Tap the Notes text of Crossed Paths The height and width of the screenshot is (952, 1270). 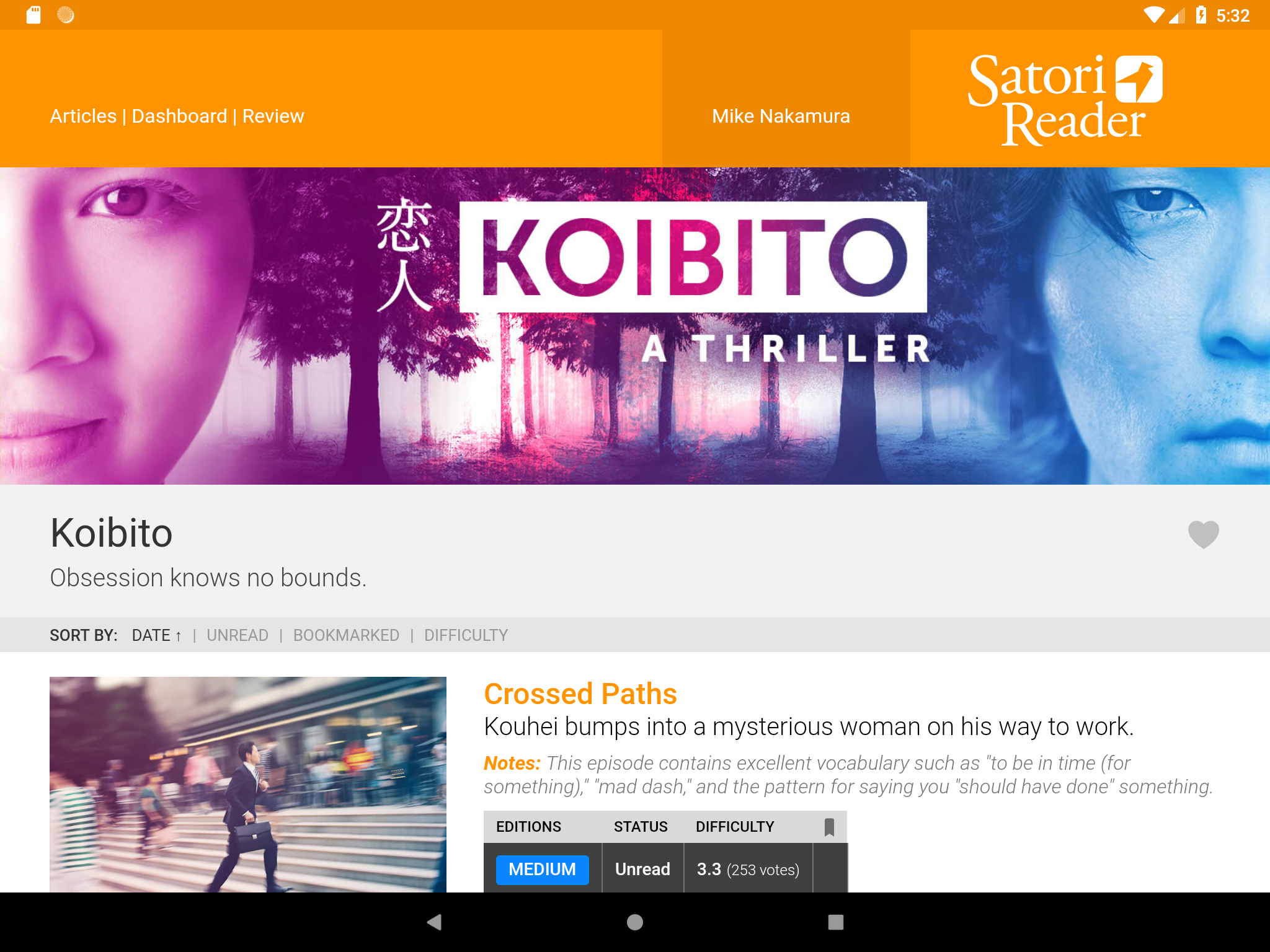(x=848, y=775)
